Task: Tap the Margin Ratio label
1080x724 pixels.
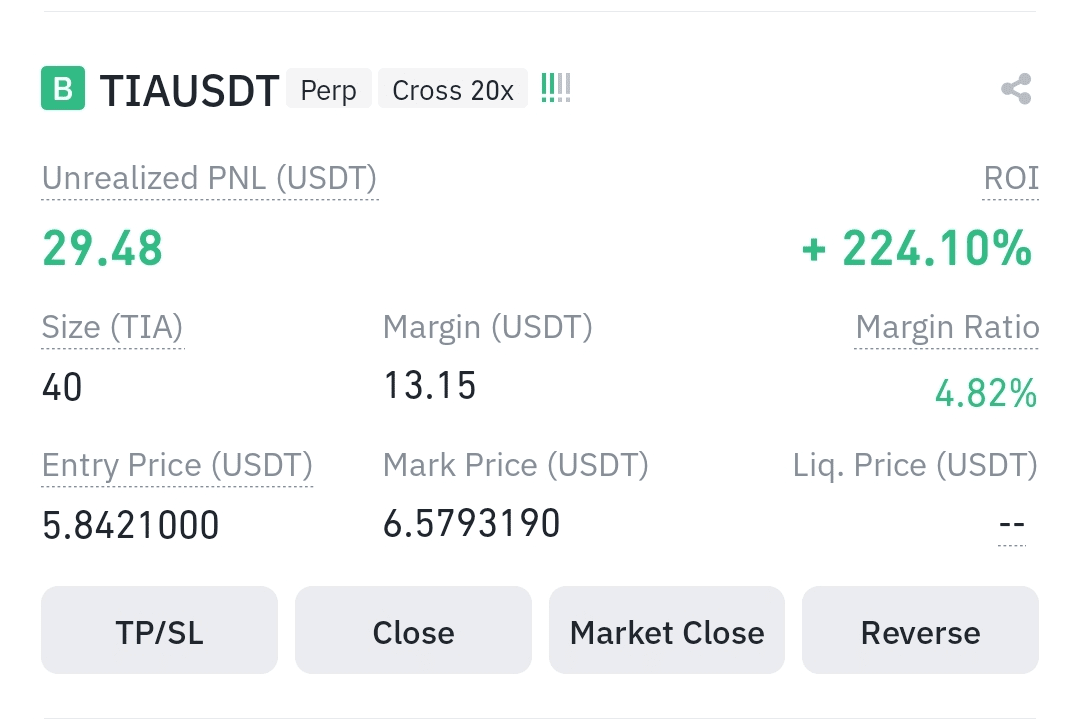Action: click(946, 328)
